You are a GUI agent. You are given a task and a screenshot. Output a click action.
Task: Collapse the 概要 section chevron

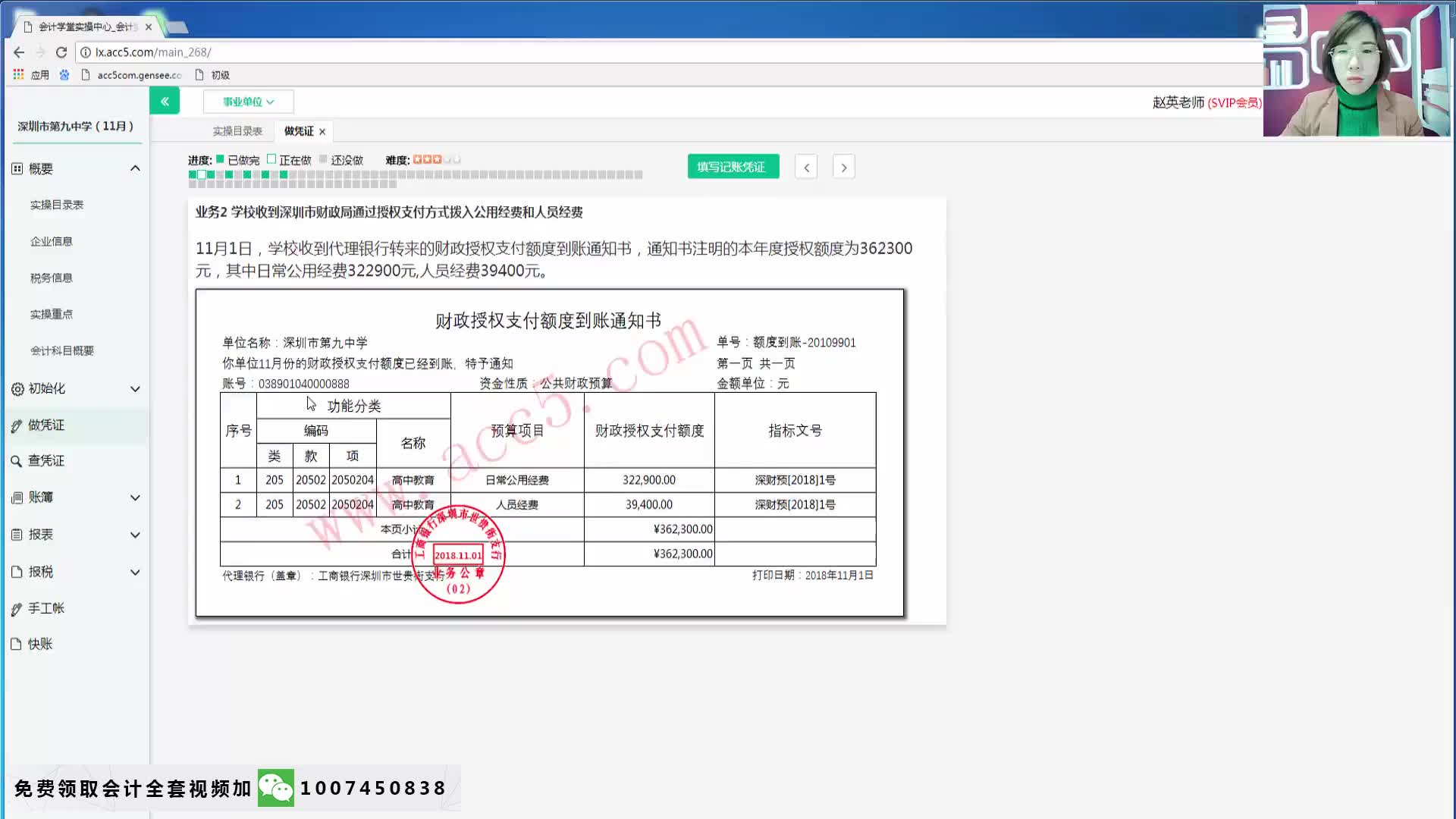136,168
